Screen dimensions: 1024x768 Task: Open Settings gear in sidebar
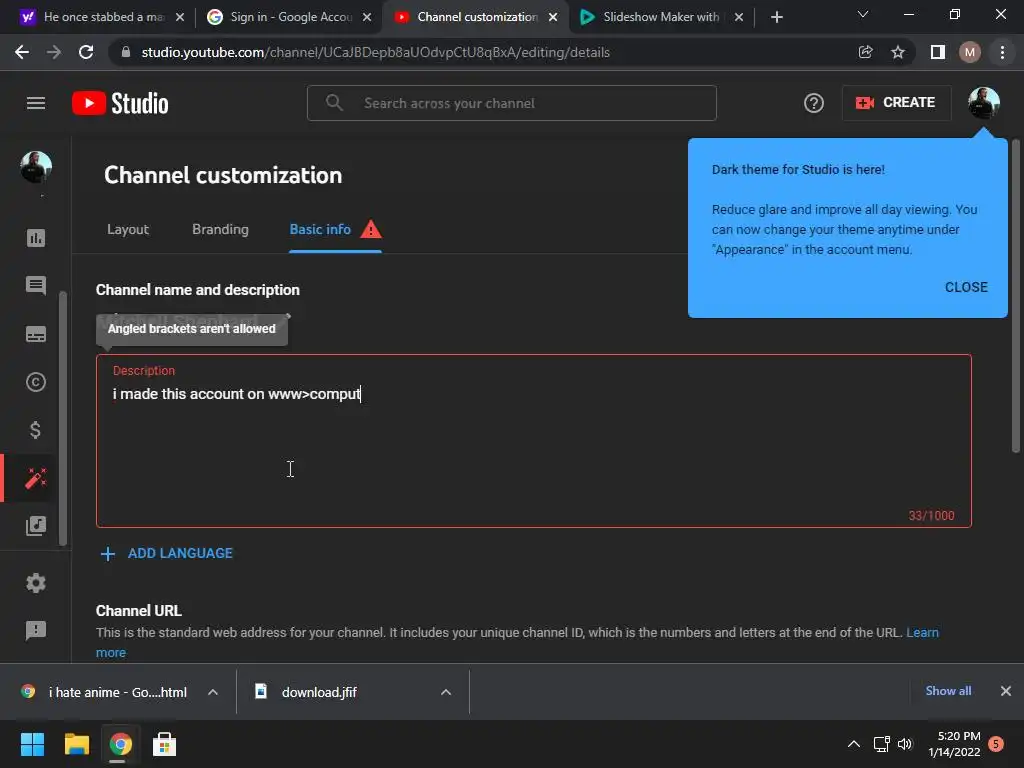[36, 583]
